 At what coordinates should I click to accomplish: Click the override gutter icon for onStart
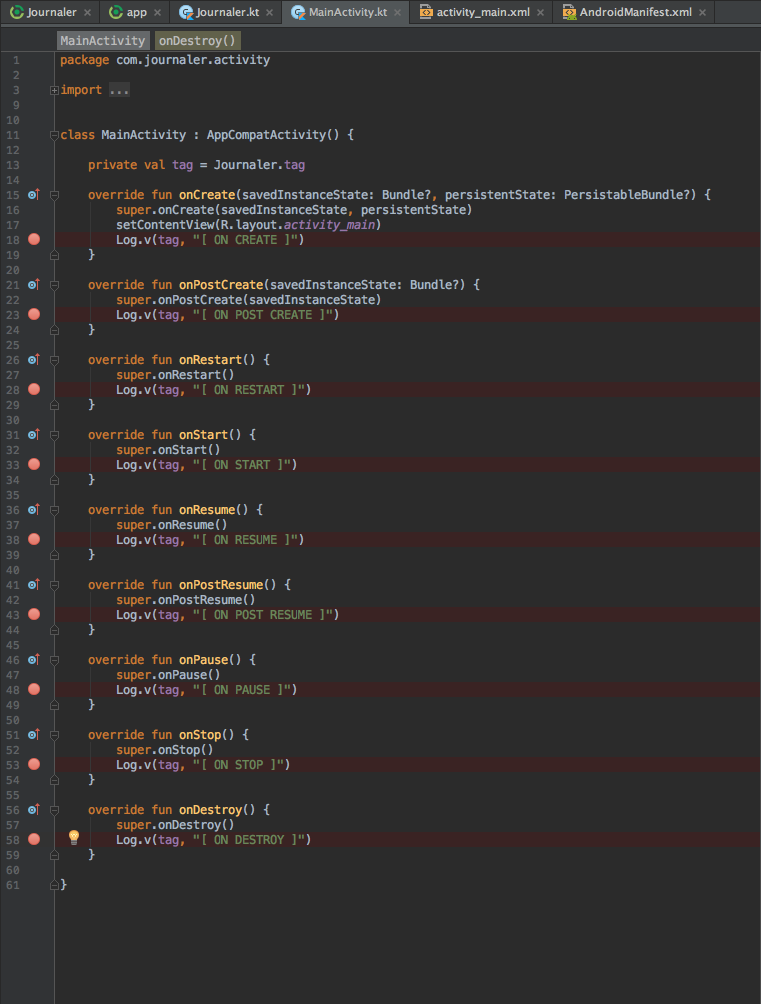coord(33,435)
